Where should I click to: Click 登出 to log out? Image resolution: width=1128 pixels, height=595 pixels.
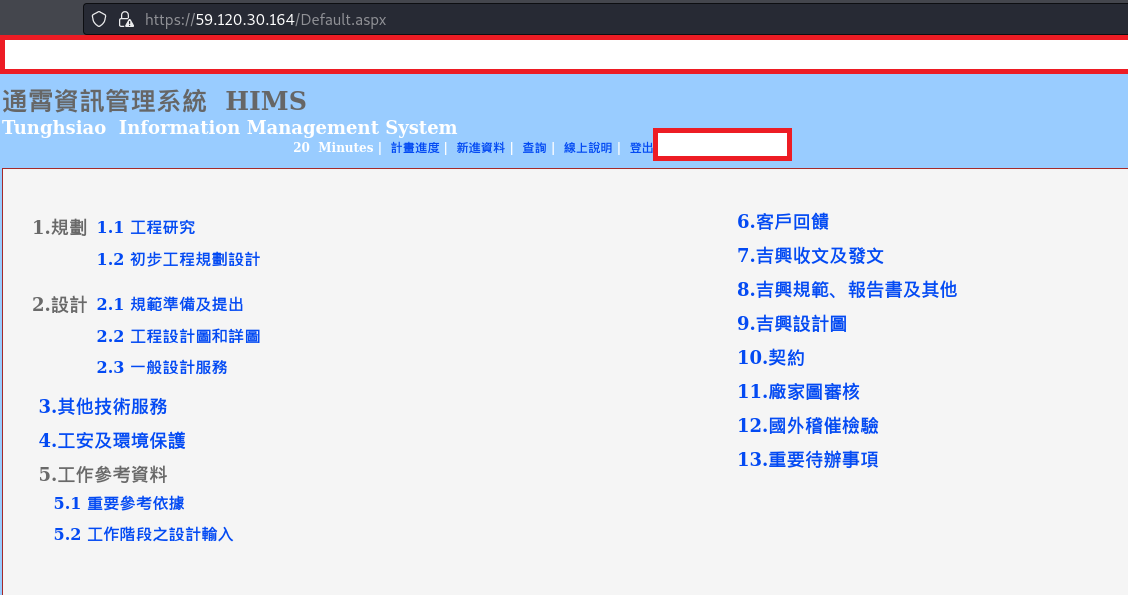641,147
